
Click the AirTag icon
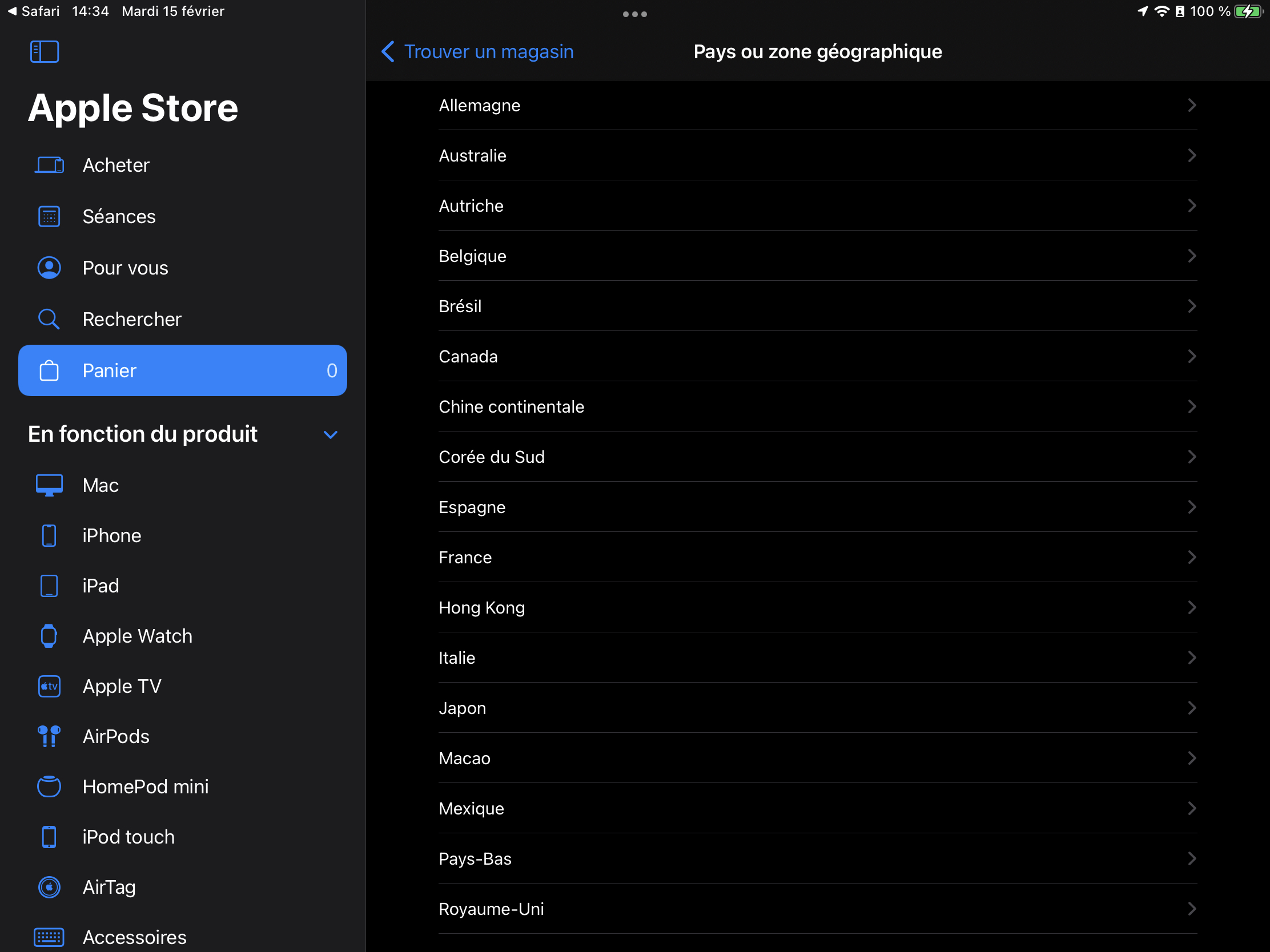coord(49,887)
